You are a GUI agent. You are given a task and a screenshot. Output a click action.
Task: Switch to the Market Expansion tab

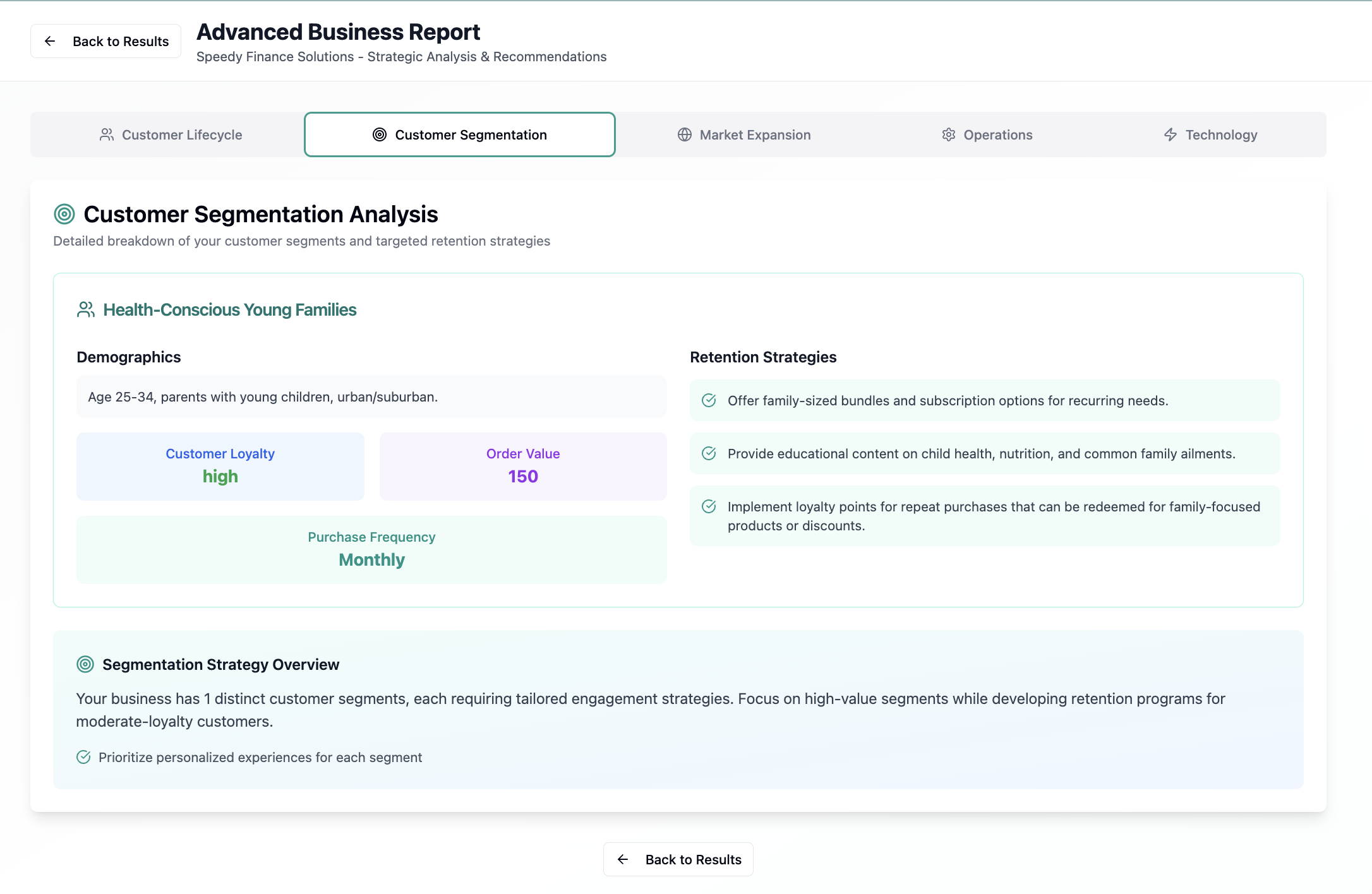point(744,134)
